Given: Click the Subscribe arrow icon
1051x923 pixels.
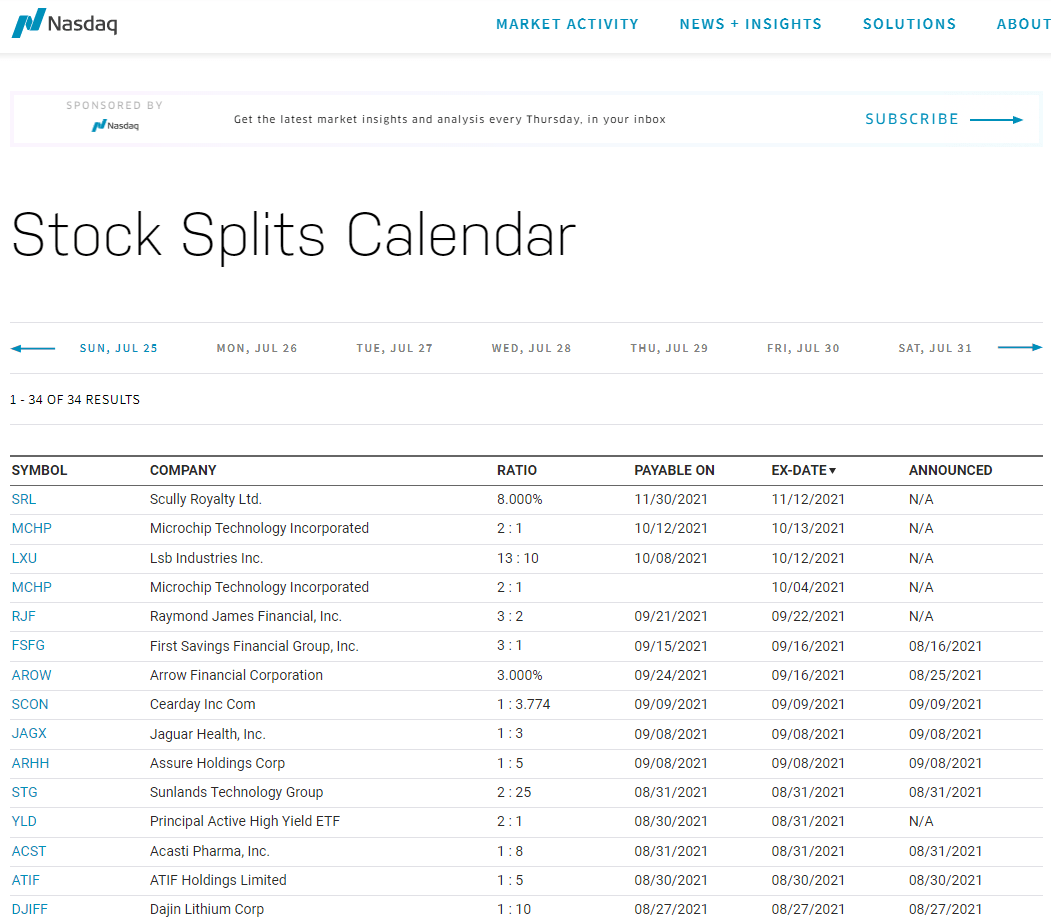Looking at the screenshot, I should point(996,120).
